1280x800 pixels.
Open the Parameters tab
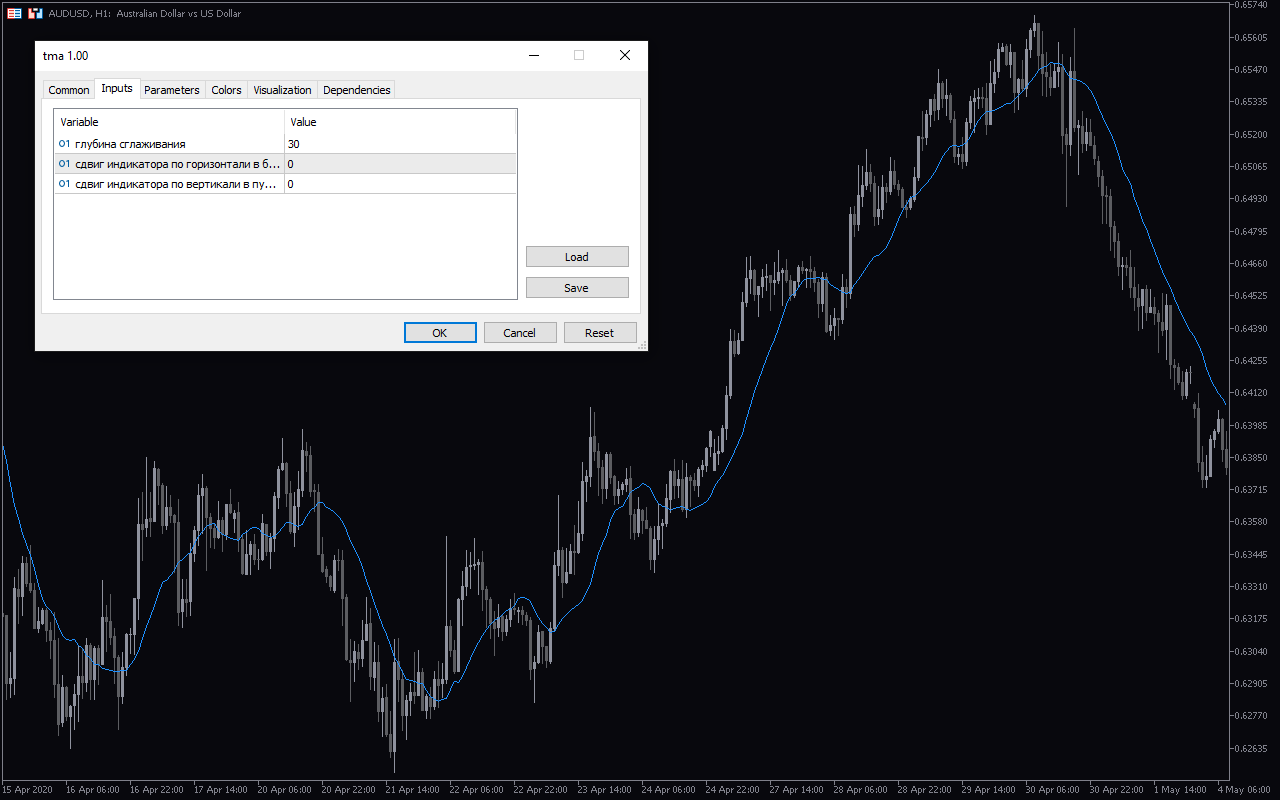(172, 90)
